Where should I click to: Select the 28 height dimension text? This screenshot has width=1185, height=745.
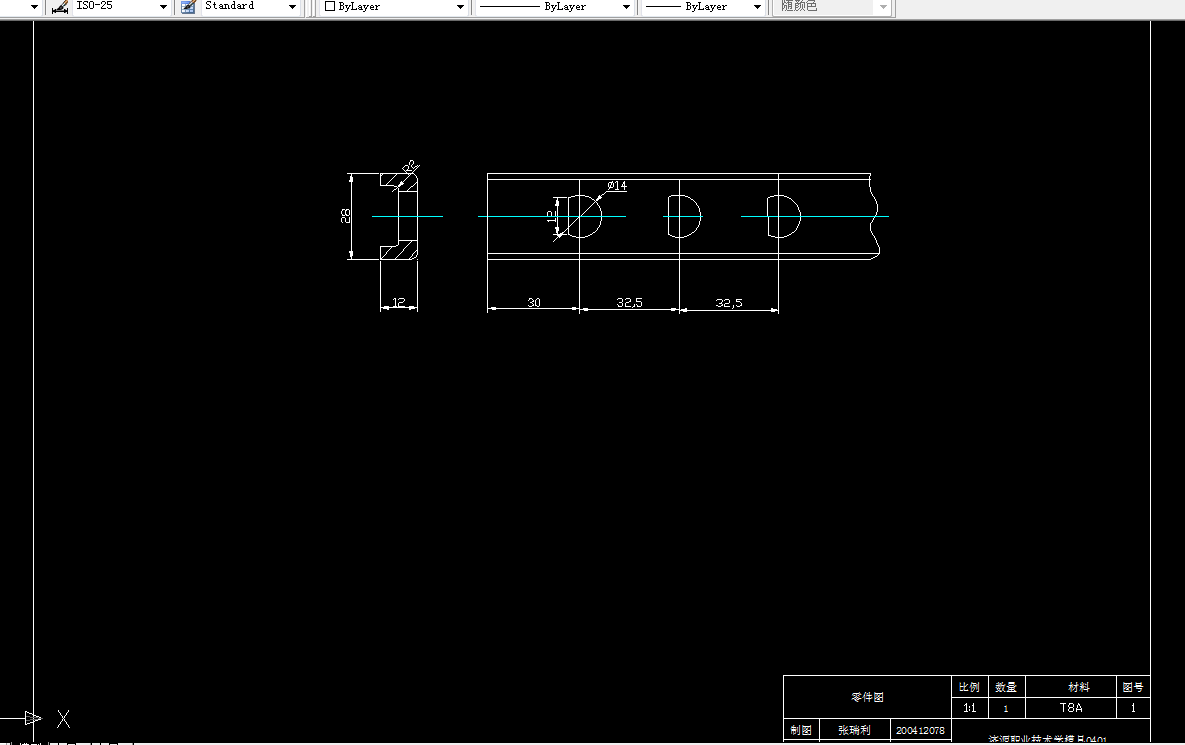click(x=345, y=216)
